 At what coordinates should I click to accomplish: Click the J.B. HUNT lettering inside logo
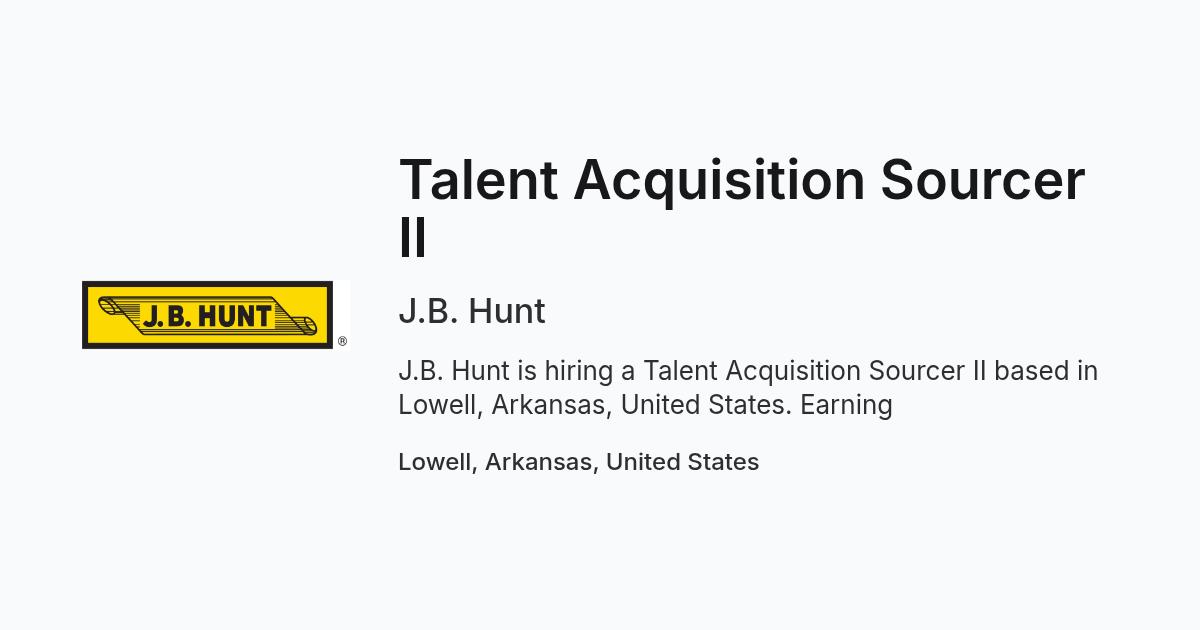pyautogui.click(x=207, y=316)
